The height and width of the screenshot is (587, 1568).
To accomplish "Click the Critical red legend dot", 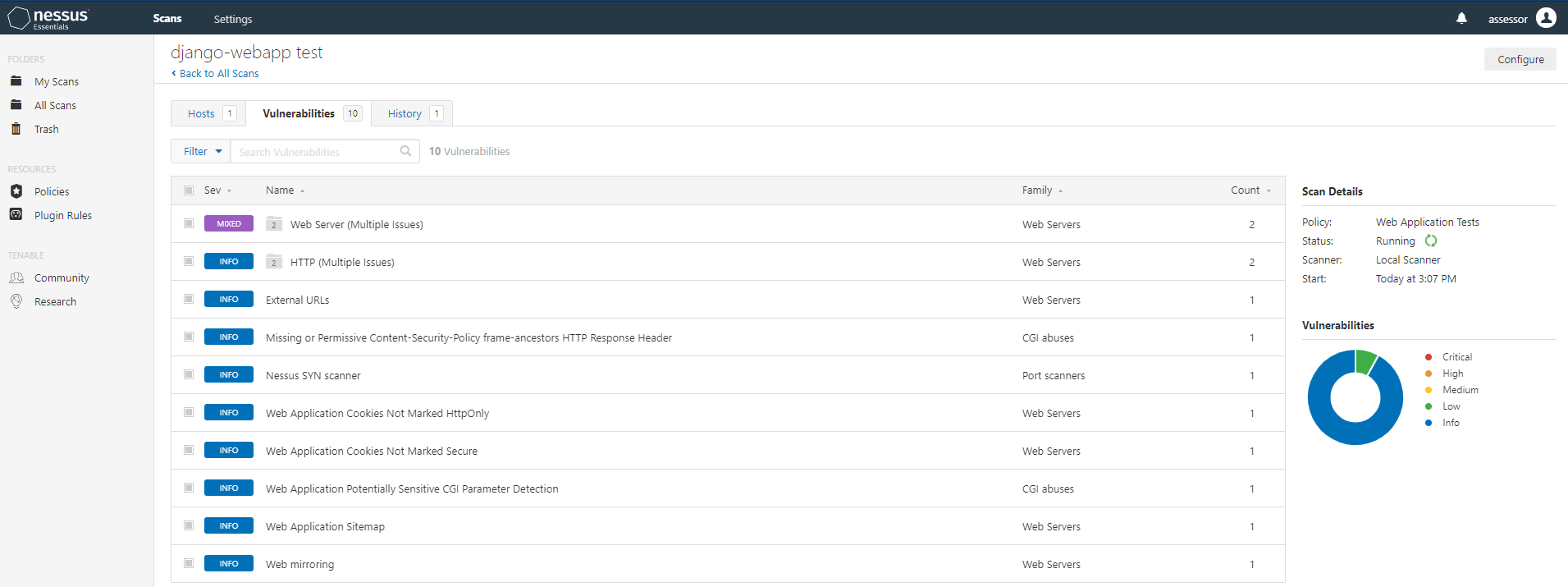I will click(1429, 357).
